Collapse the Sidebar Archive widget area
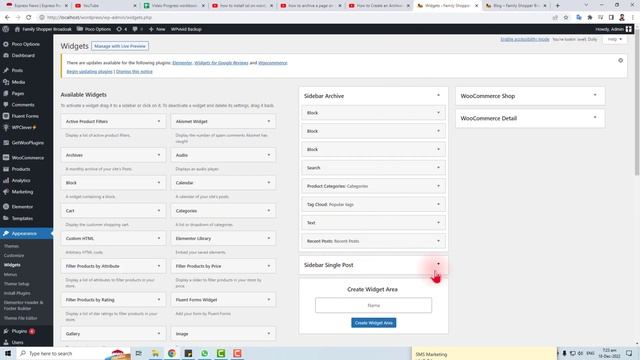 tap(438, 96)
